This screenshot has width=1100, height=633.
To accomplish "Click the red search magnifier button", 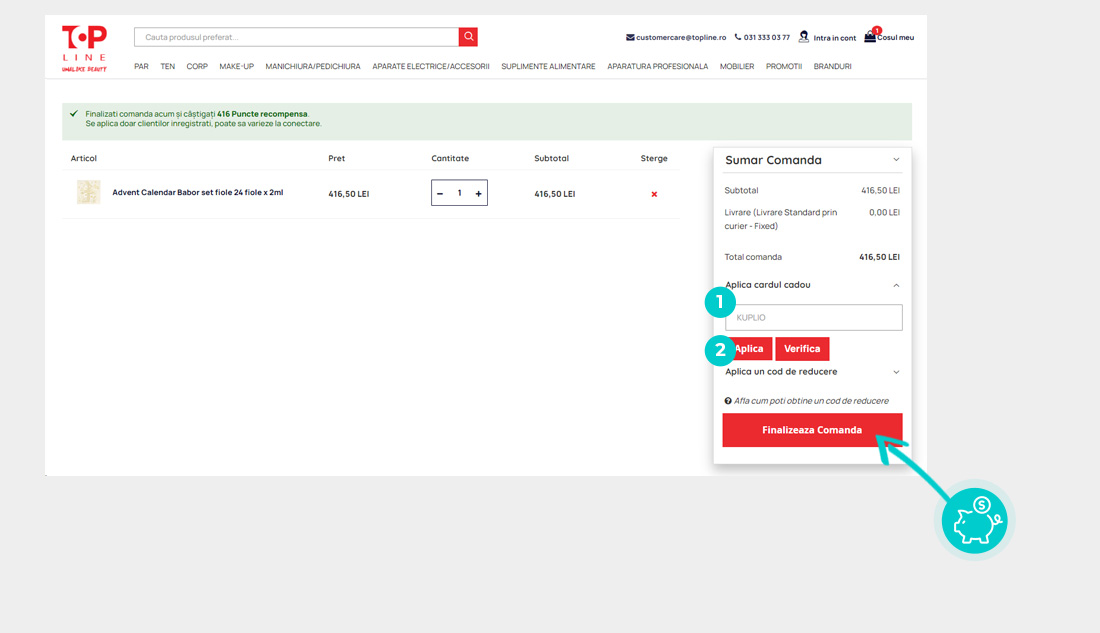I will (x=468, y=37).
